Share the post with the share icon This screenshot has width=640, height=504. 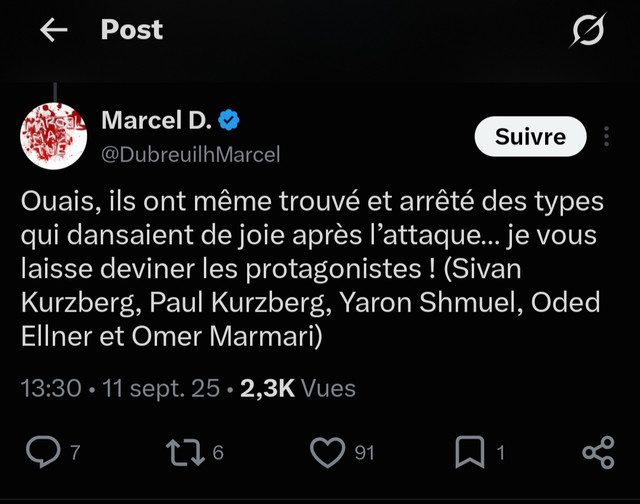point(598,452)
